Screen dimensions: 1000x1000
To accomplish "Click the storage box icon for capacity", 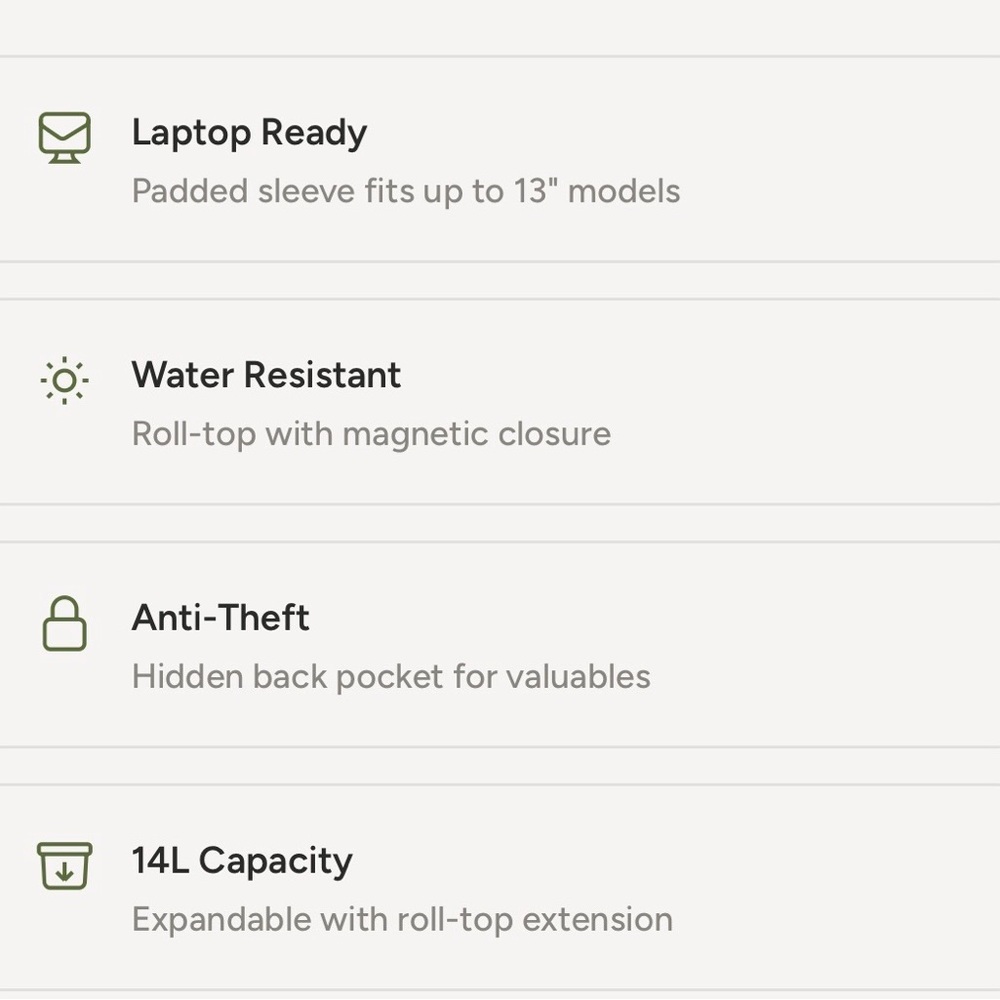I will (64, 866).
